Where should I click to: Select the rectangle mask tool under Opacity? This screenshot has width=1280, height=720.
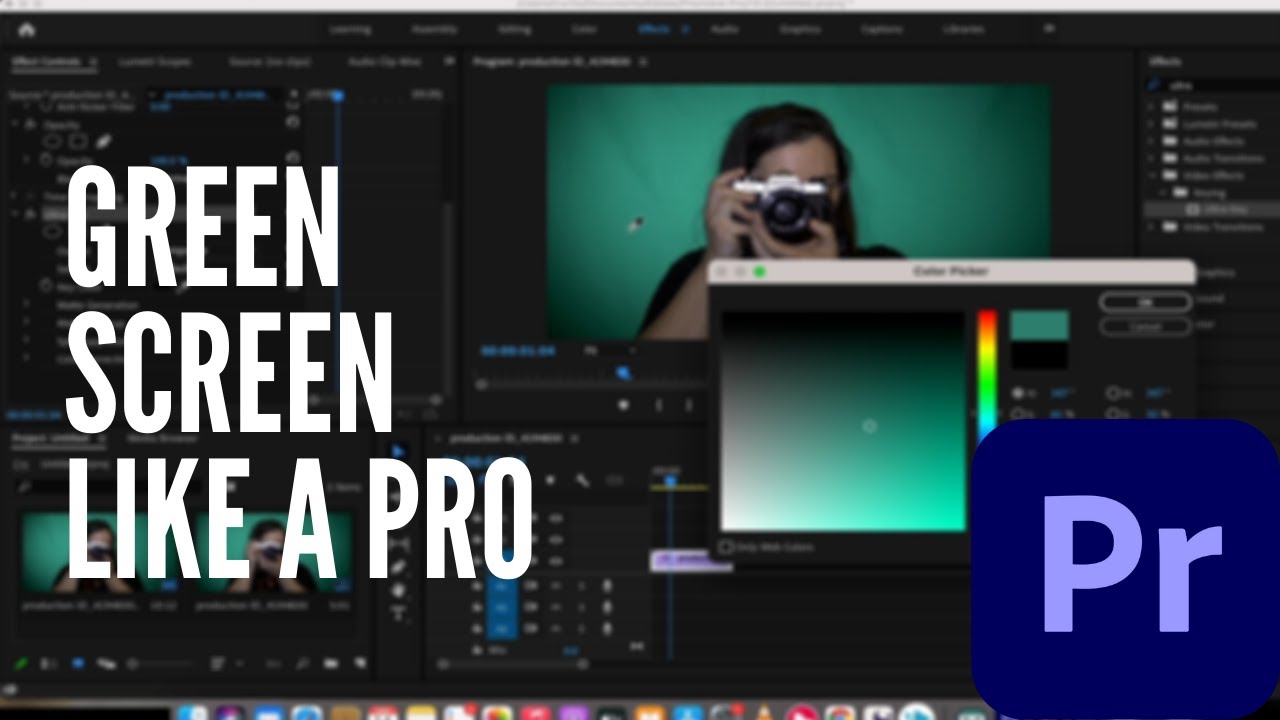click(78, 142)
